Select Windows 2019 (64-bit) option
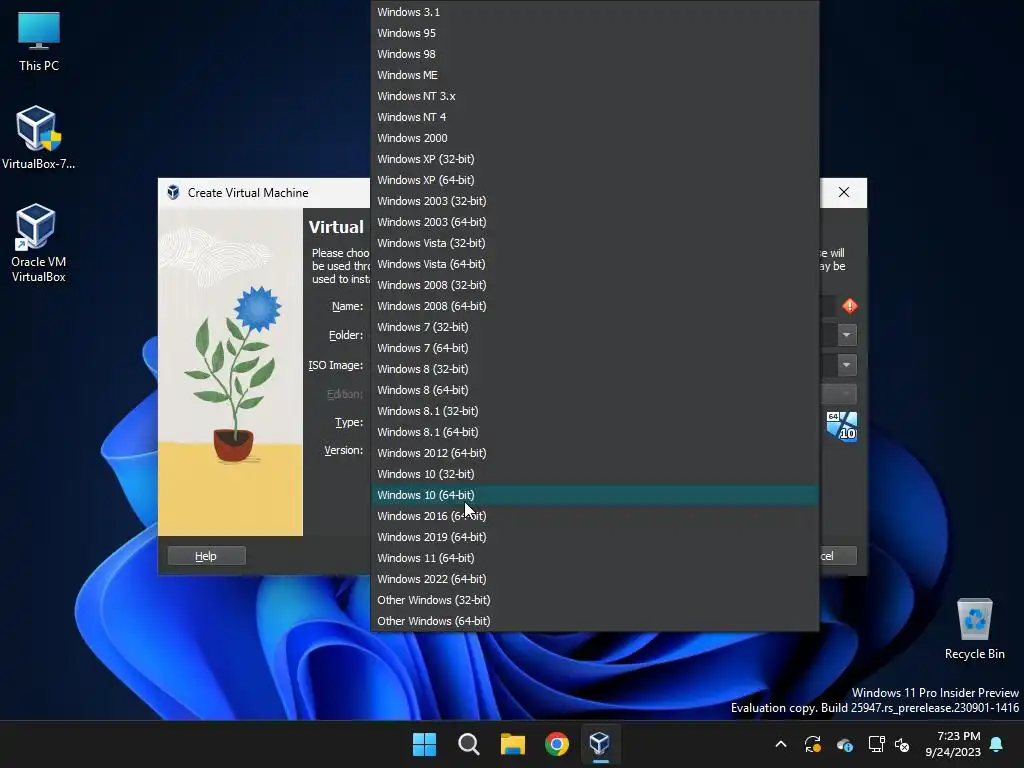The image size is (1024, 768). [595, 537]
